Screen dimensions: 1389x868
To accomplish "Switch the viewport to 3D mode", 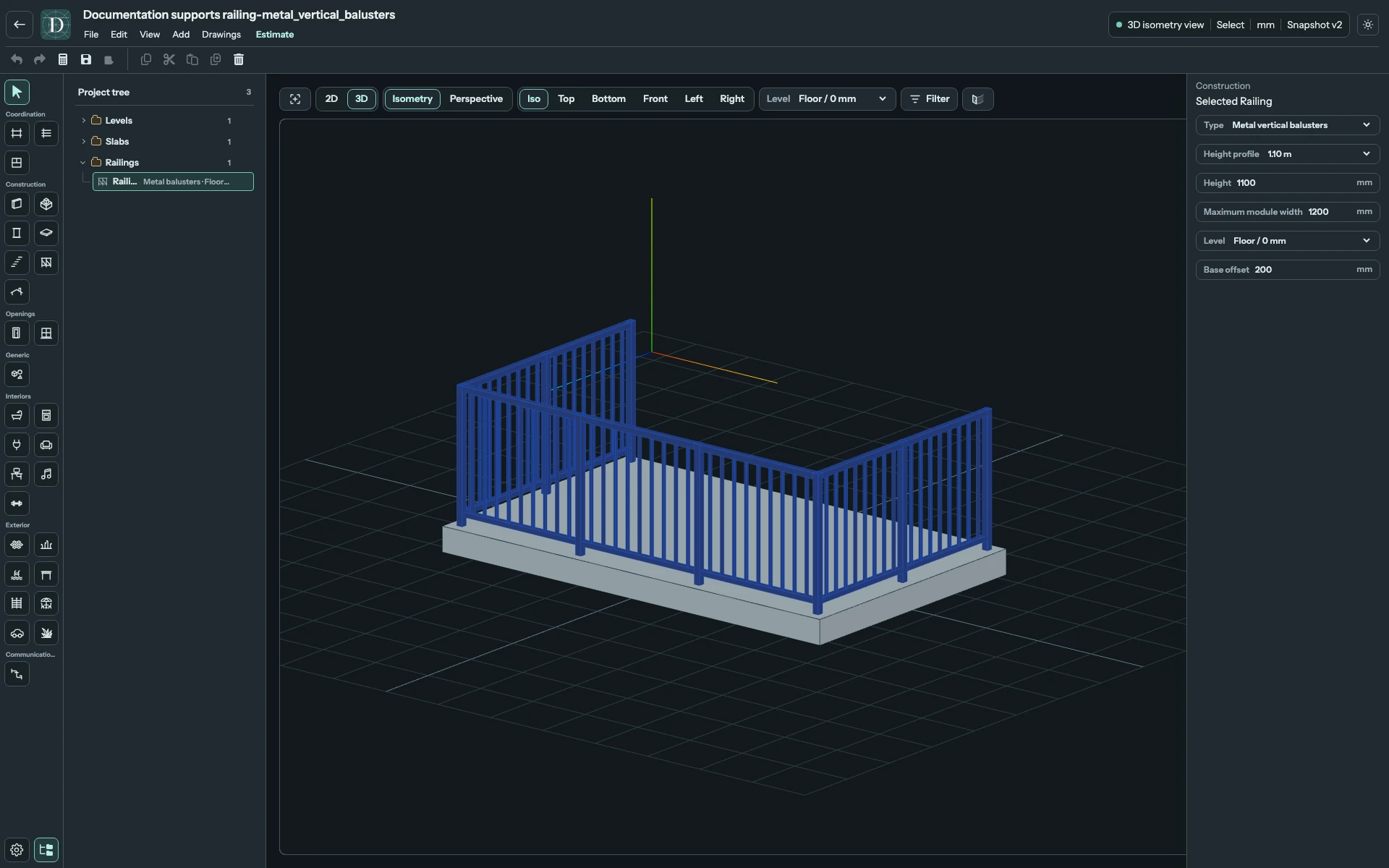I will tap(362, 99).
